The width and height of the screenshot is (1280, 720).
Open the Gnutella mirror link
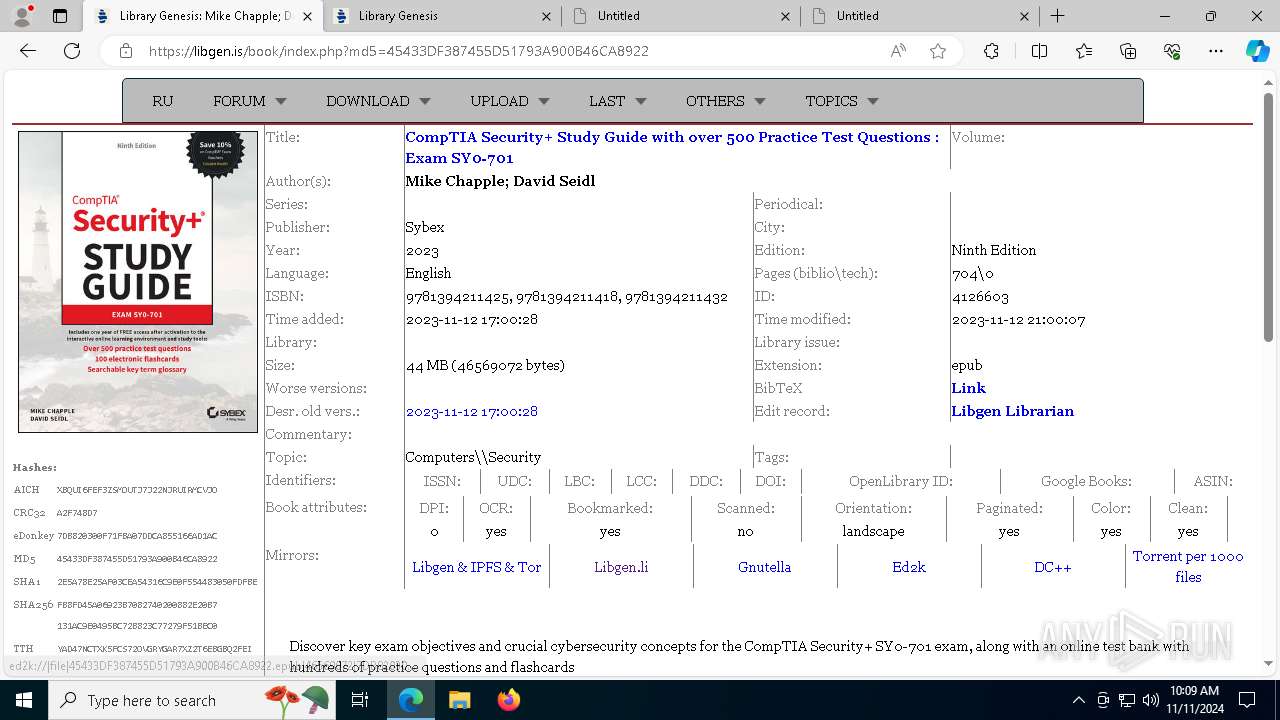pos(764,567)
